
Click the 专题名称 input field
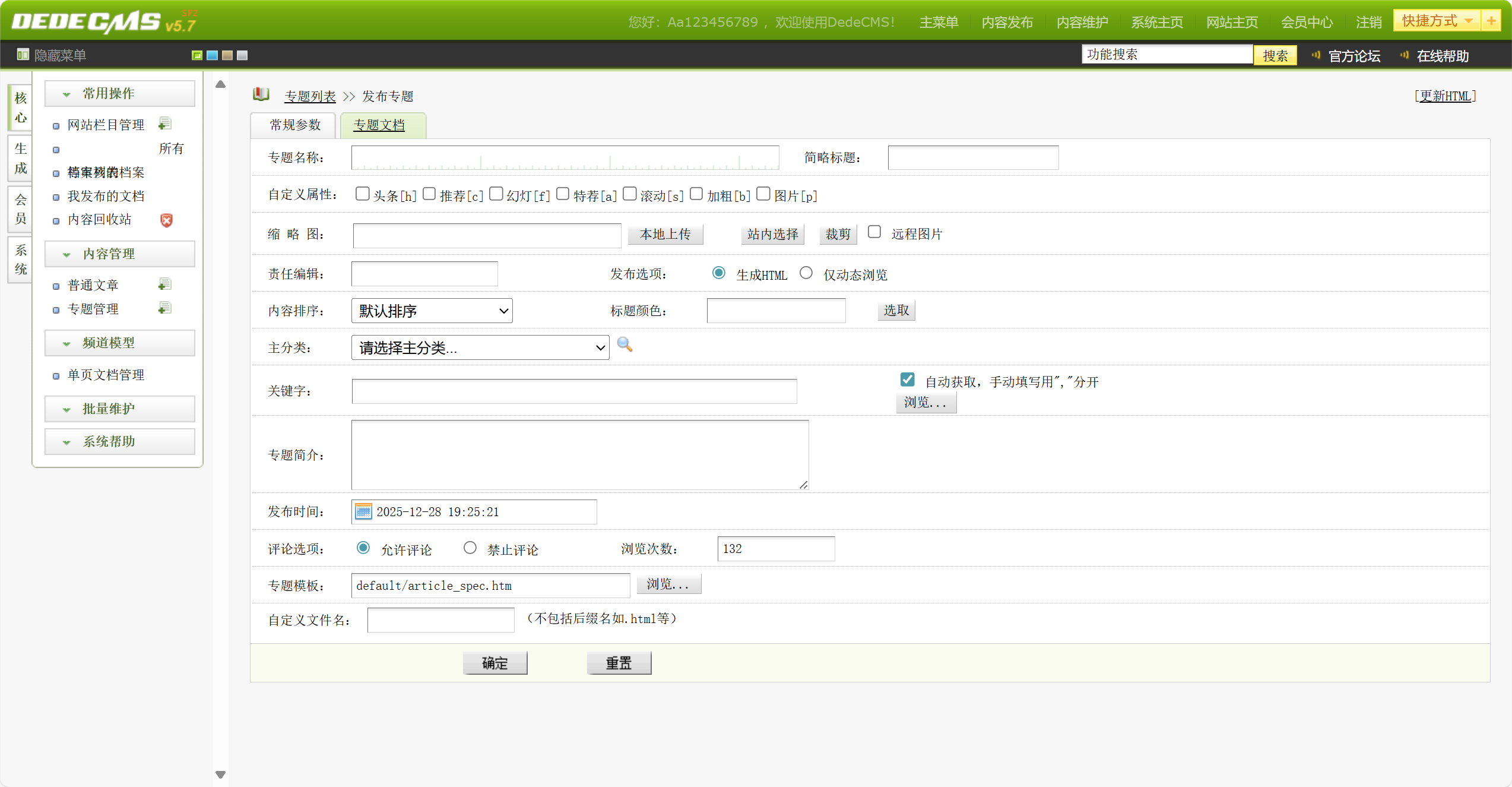pos(565,157)
